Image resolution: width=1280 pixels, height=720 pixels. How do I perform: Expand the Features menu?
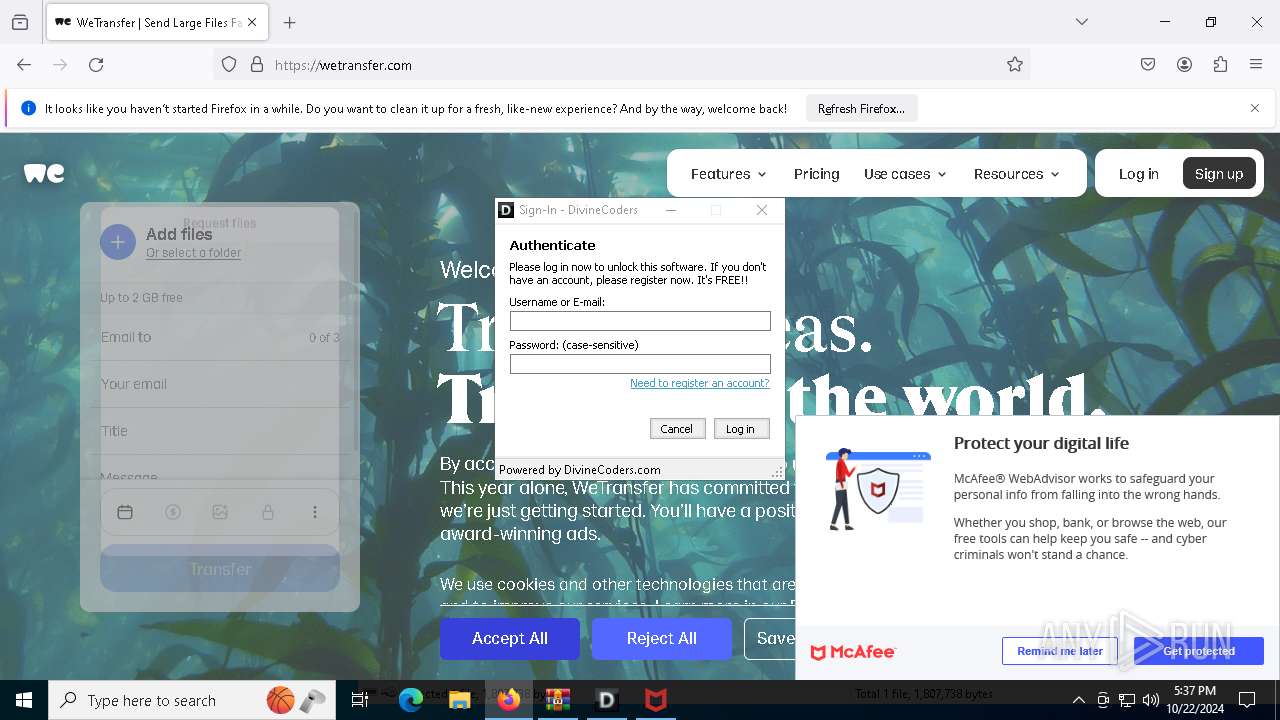tap(729, 174)
